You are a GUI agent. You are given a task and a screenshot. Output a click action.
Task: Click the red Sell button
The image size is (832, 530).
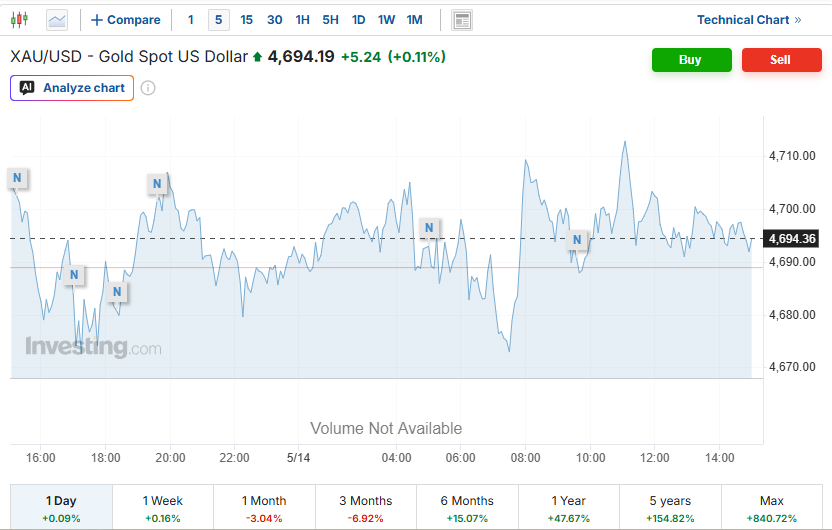tap(782, 60)
